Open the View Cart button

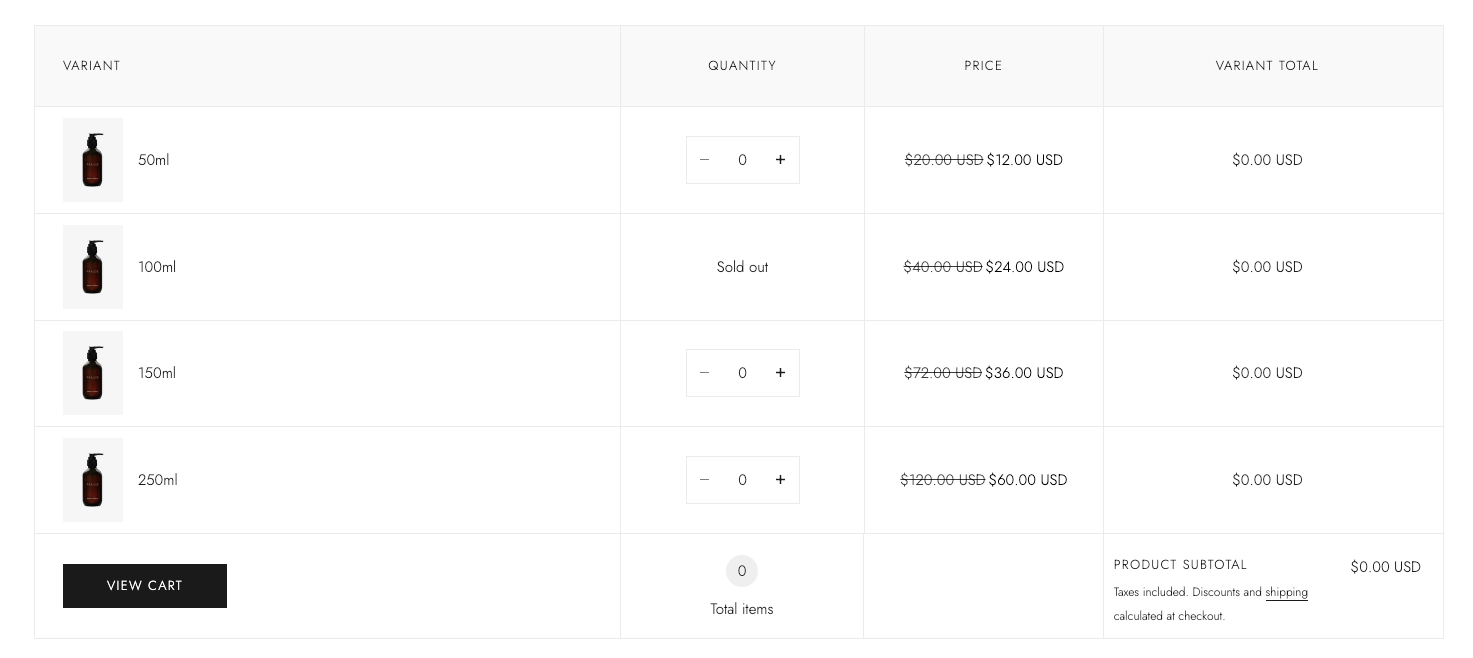(145, 586)
